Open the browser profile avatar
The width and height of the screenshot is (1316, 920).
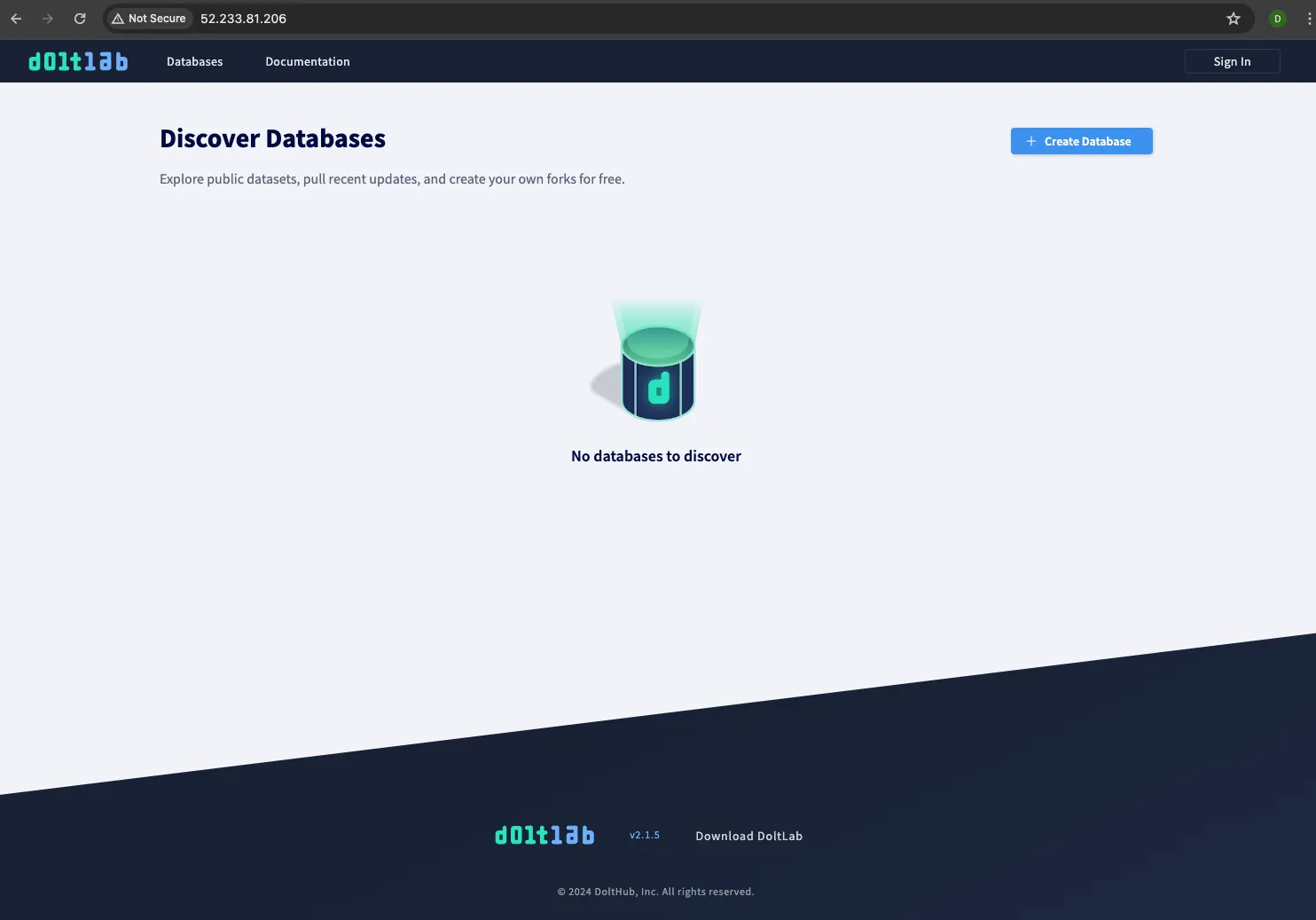(1277, 18)
